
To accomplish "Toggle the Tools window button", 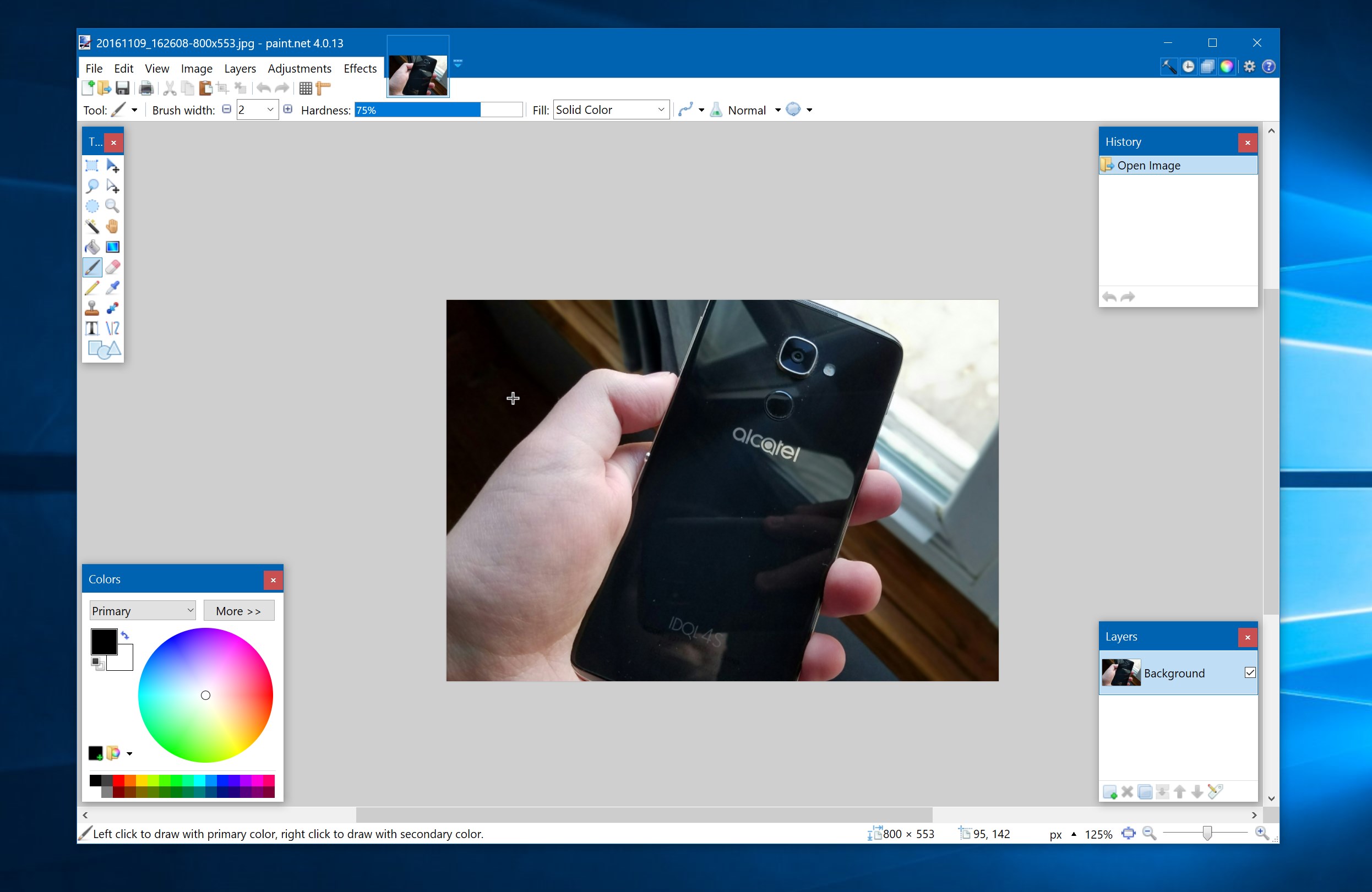I will [x=1168, y=67].
